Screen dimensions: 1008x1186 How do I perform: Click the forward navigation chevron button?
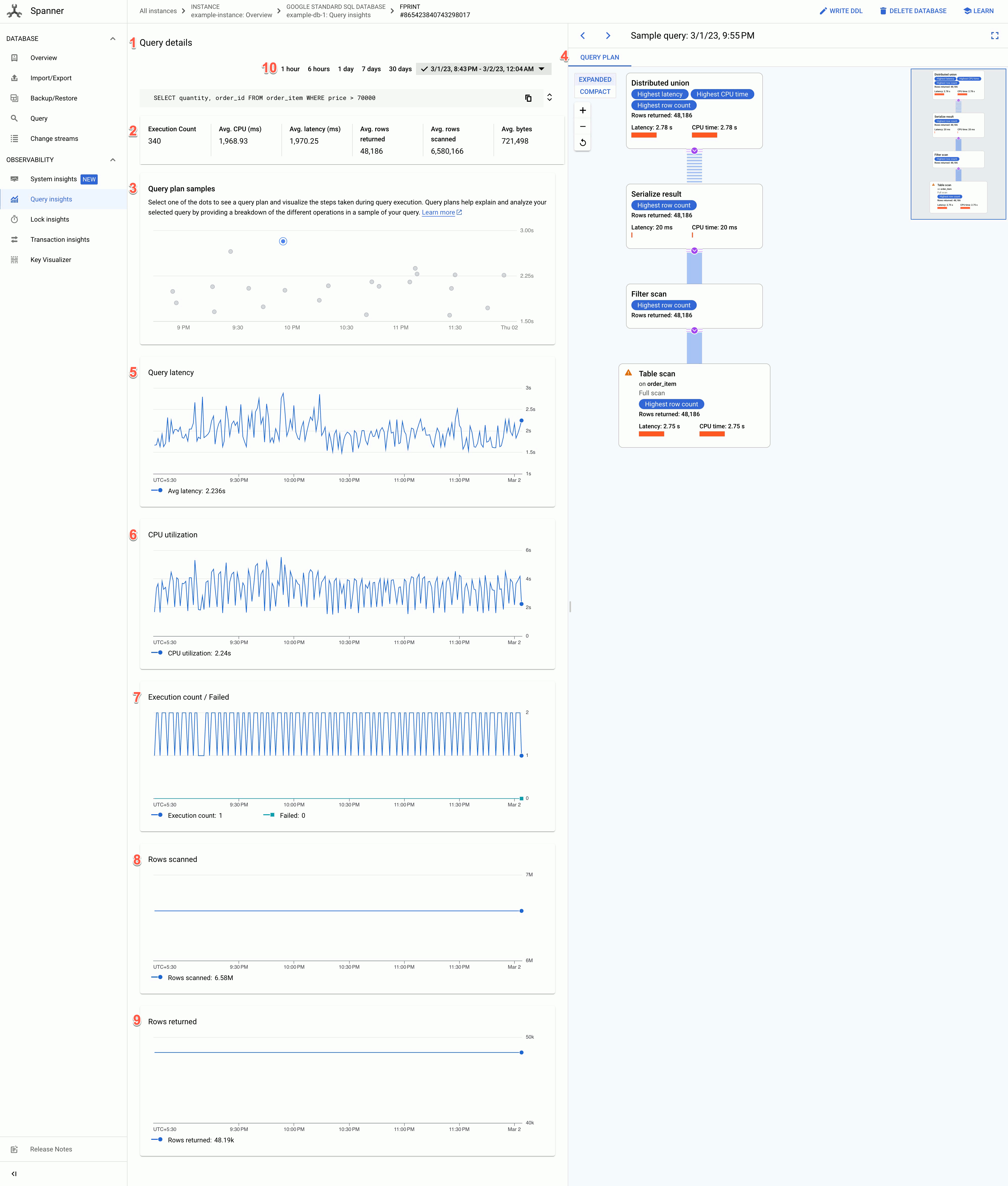click(608, 35)
